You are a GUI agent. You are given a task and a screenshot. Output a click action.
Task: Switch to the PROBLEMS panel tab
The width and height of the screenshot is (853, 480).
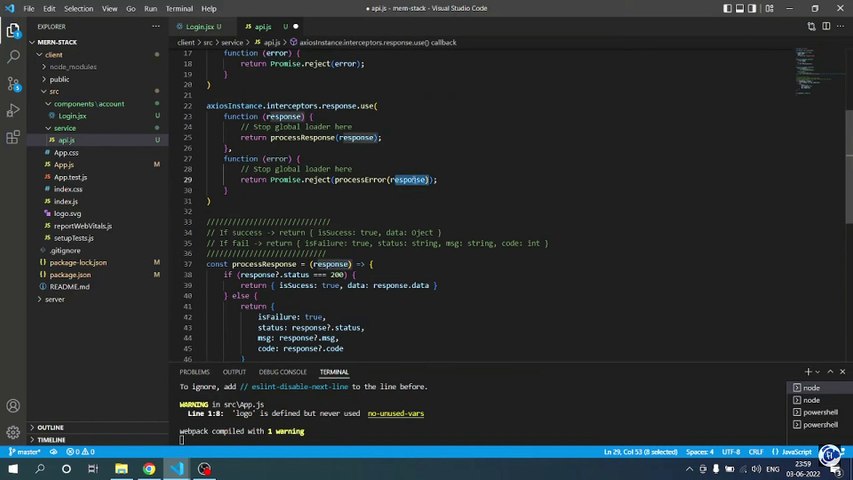194,372
